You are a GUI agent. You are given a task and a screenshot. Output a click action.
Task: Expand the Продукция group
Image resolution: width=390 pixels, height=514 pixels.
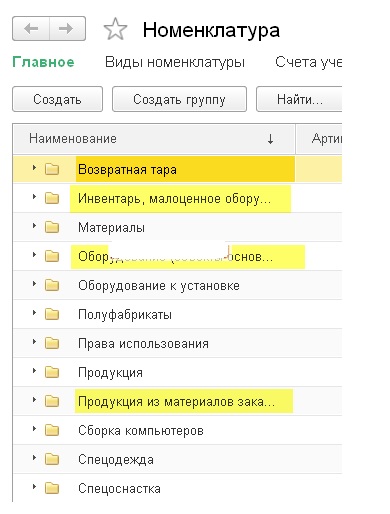click(34, 370)
